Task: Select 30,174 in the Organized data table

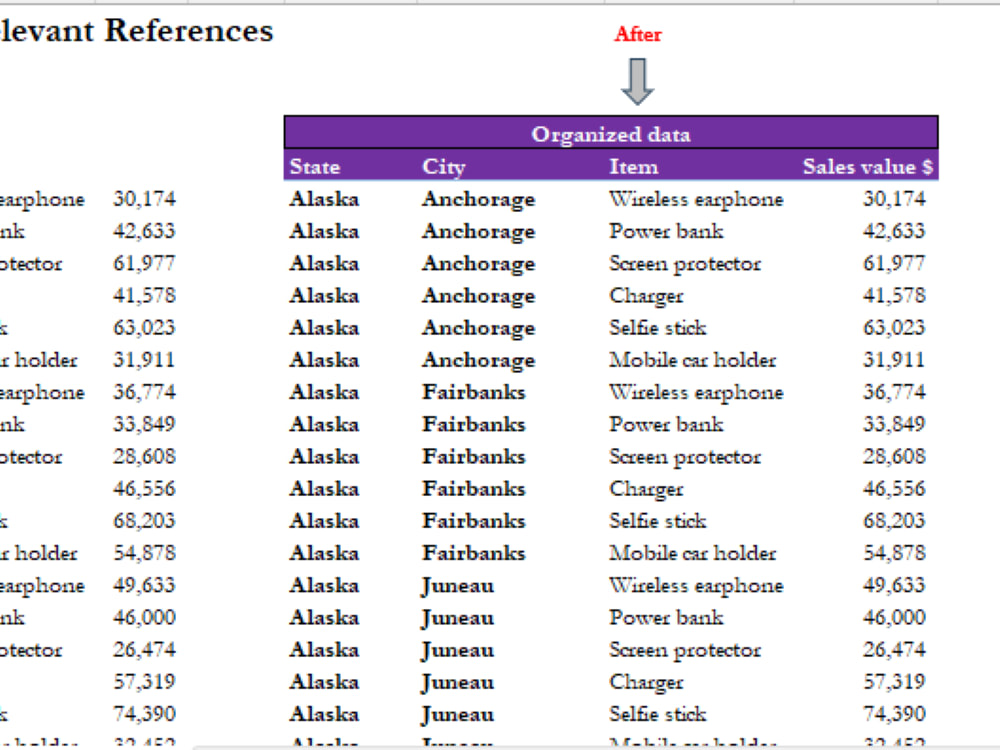Action: (894, 199)
